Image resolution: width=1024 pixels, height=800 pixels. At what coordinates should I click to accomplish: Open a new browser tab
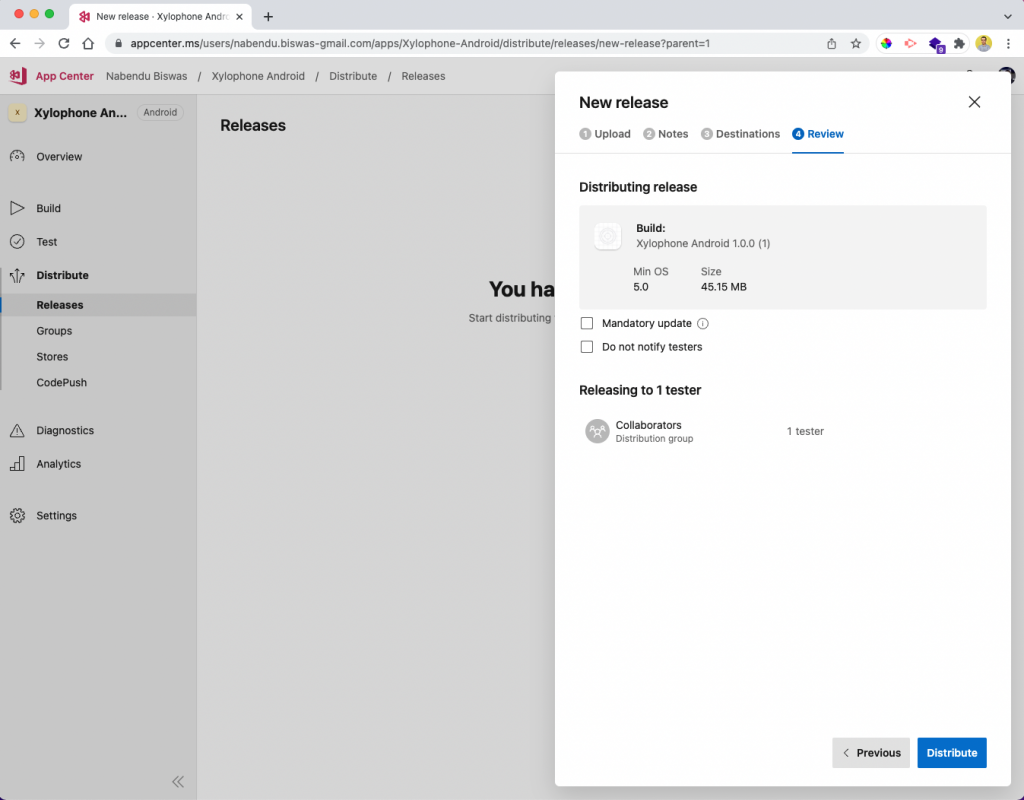pos(268,17)
